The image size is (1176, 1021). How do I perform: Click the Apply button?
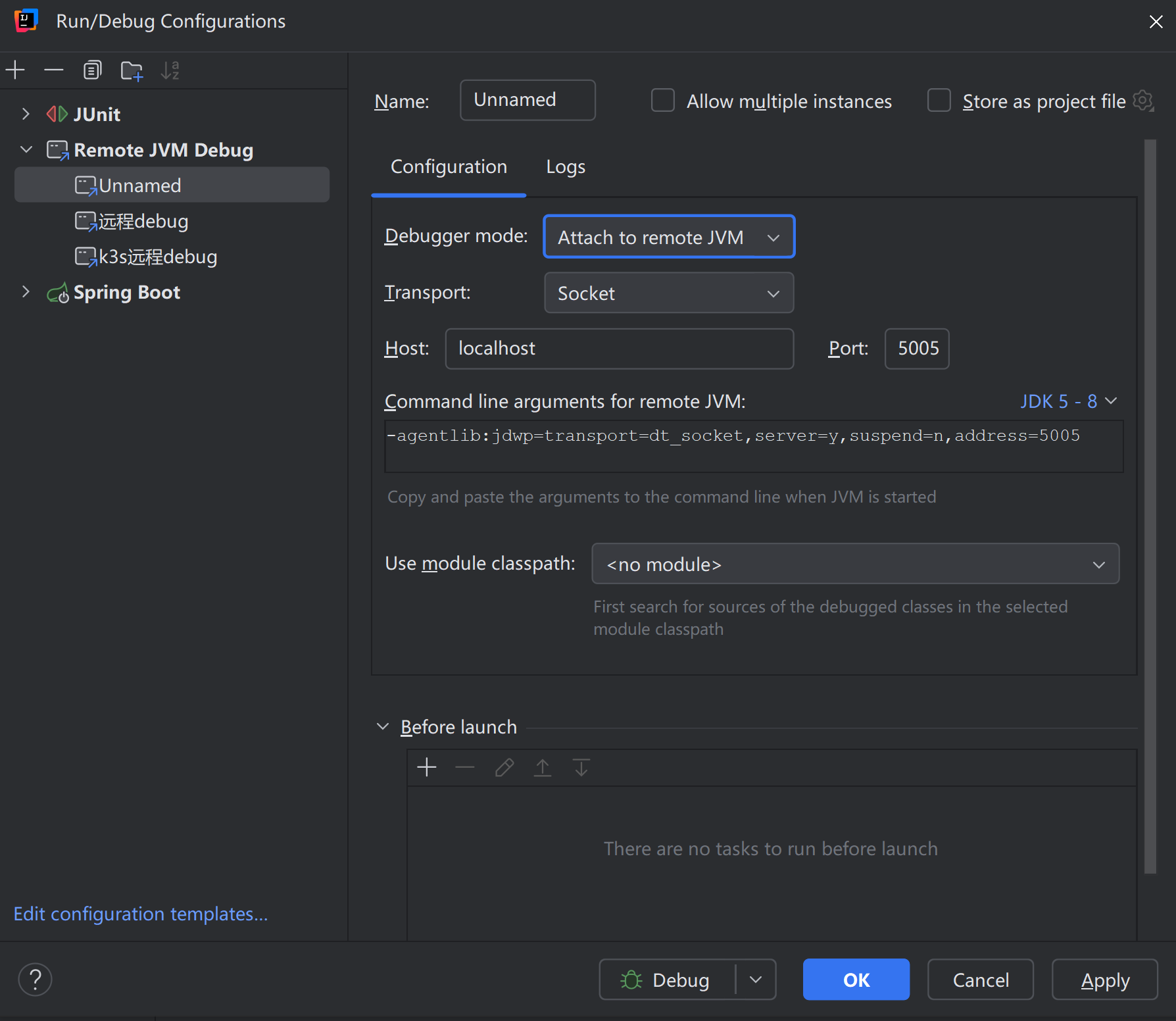(x=1104, y=980)
